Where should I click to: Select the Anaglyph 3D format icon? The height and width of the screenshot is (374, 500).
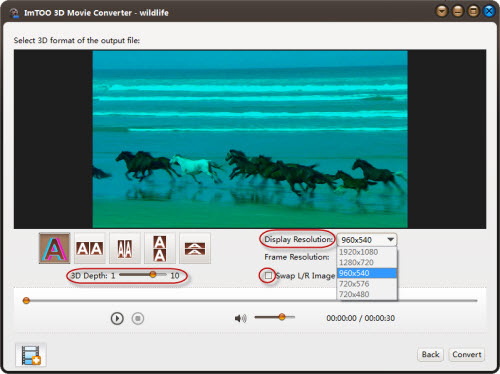[x=54, y=248]
